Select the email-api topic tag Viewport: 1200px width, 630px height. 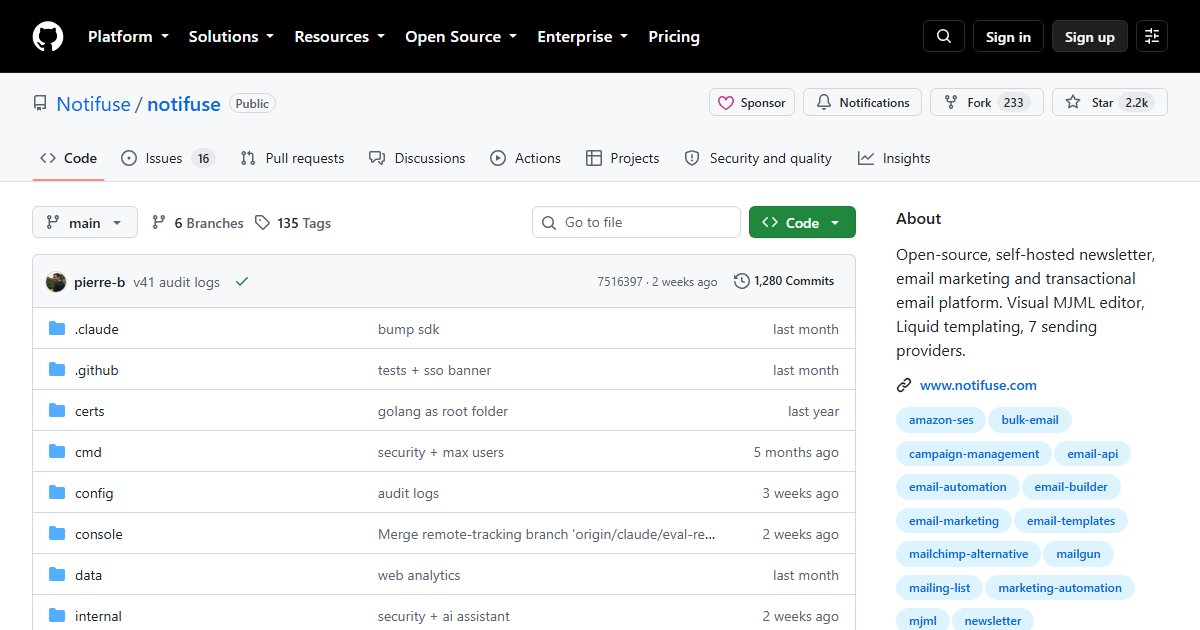[1092, 454]
